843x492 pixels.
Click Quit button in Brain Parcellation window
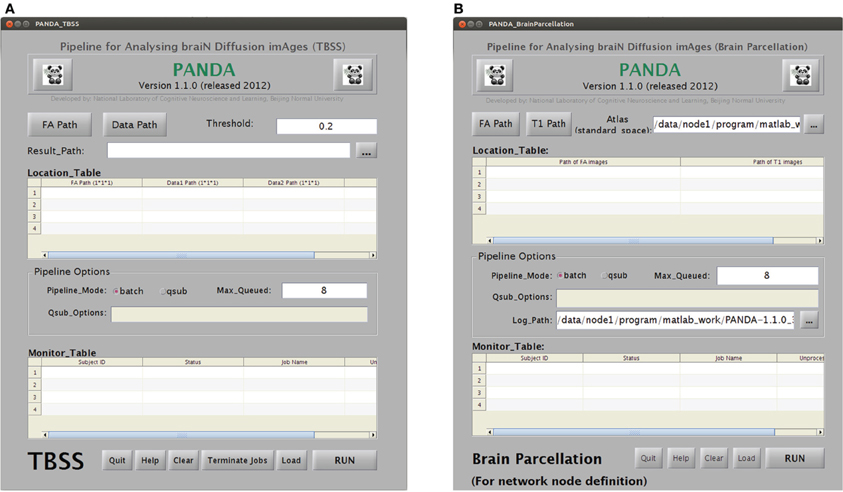648,458
